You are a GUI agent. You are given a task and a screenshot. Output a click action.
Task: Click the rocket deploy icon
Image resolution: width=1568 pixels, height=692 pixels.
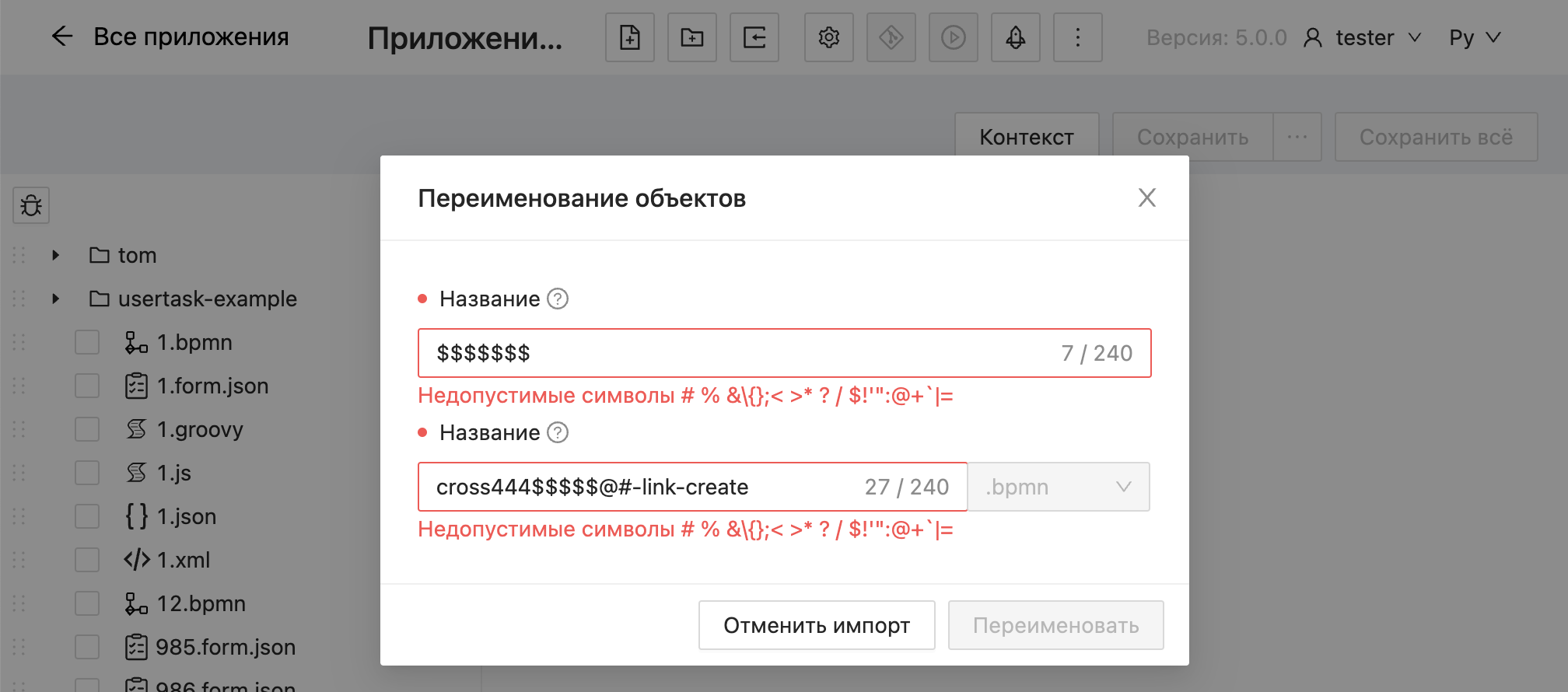coord(1015,37)
